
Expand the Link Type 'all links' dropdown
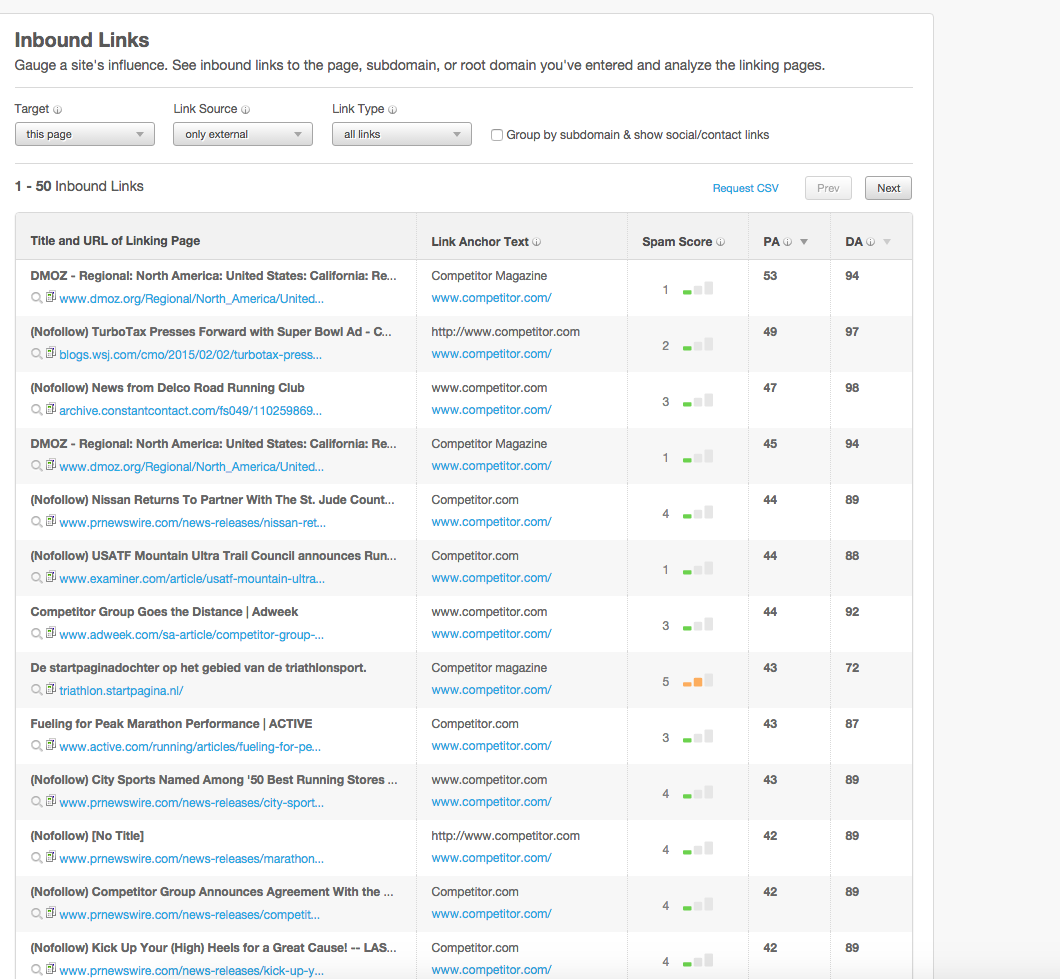point(402,134)
